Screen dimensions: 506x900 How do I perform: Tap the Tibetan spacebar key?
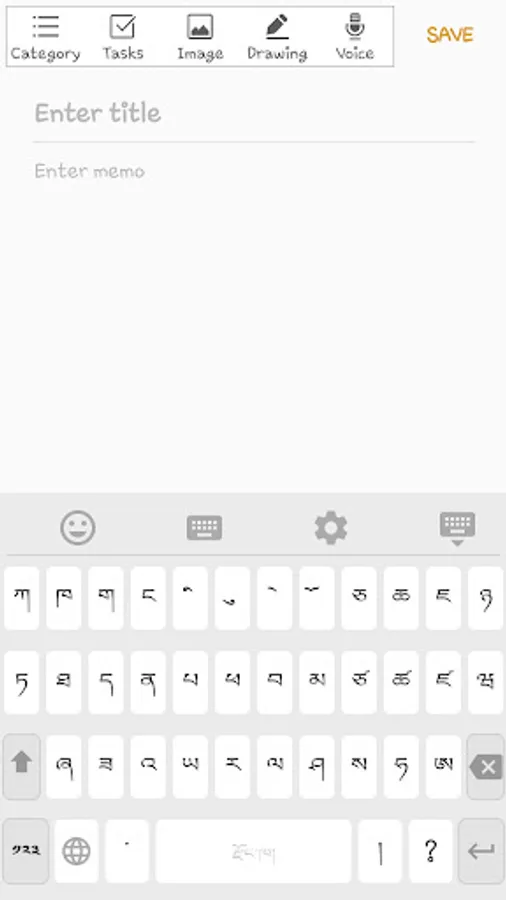tap(253, 851)
